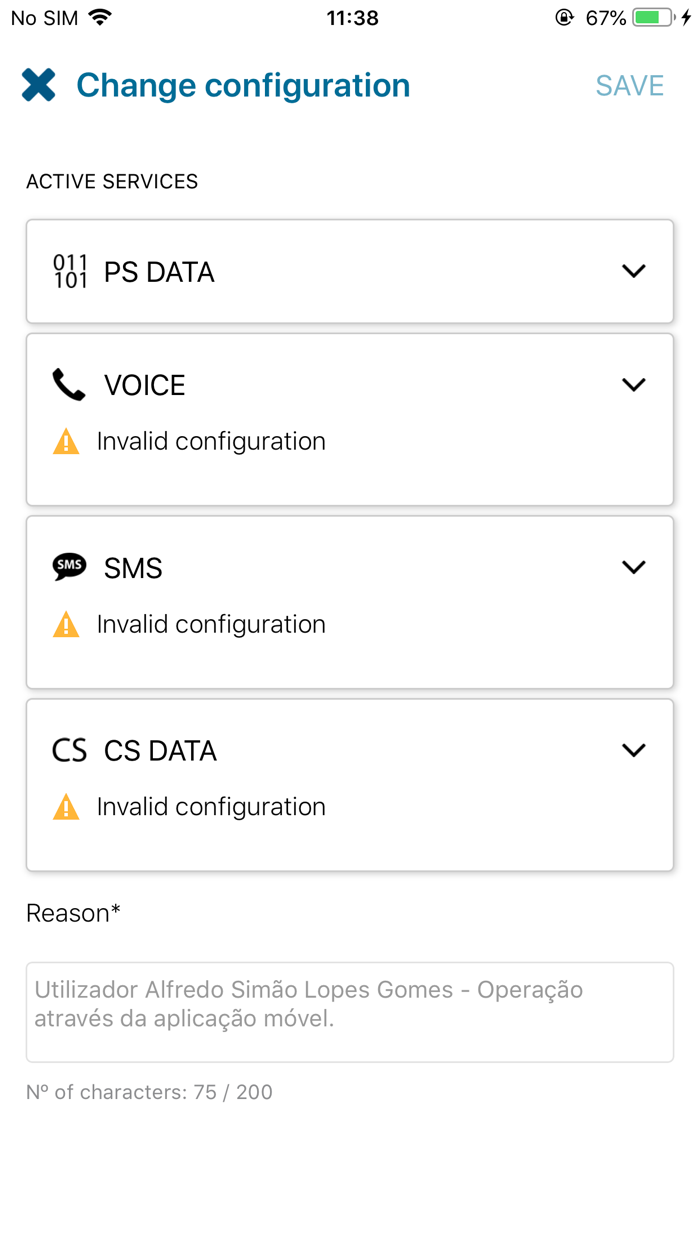Click the CS DATA service icon
The image size is (700, 1244).
point(67,749)
